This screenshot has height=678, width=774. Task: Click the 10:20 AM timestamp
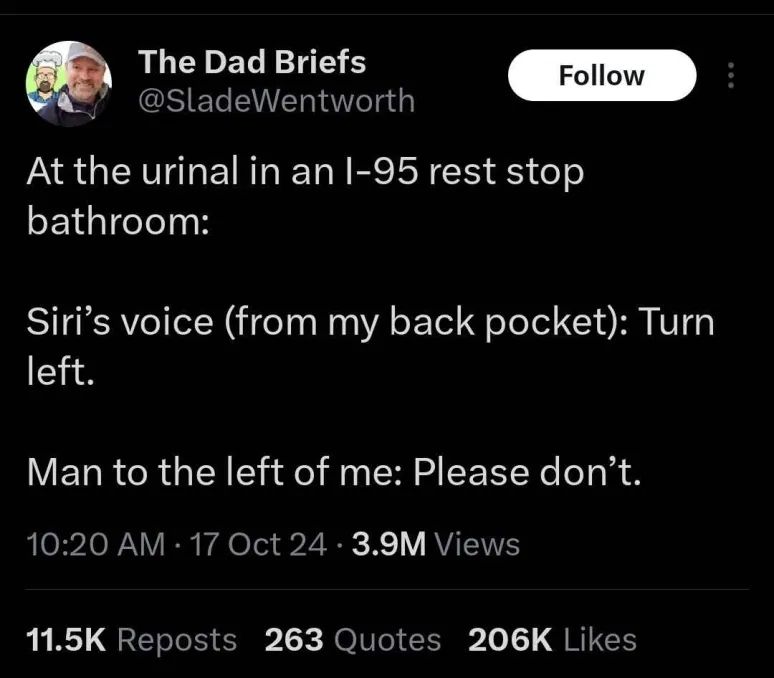point(96,544)
